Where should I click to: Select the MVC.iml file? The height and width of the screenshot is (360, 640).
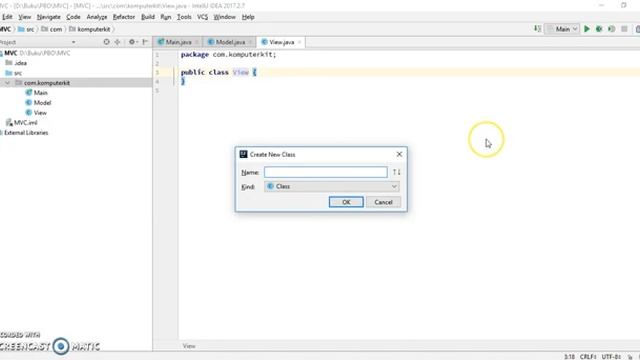pos(22,122)
